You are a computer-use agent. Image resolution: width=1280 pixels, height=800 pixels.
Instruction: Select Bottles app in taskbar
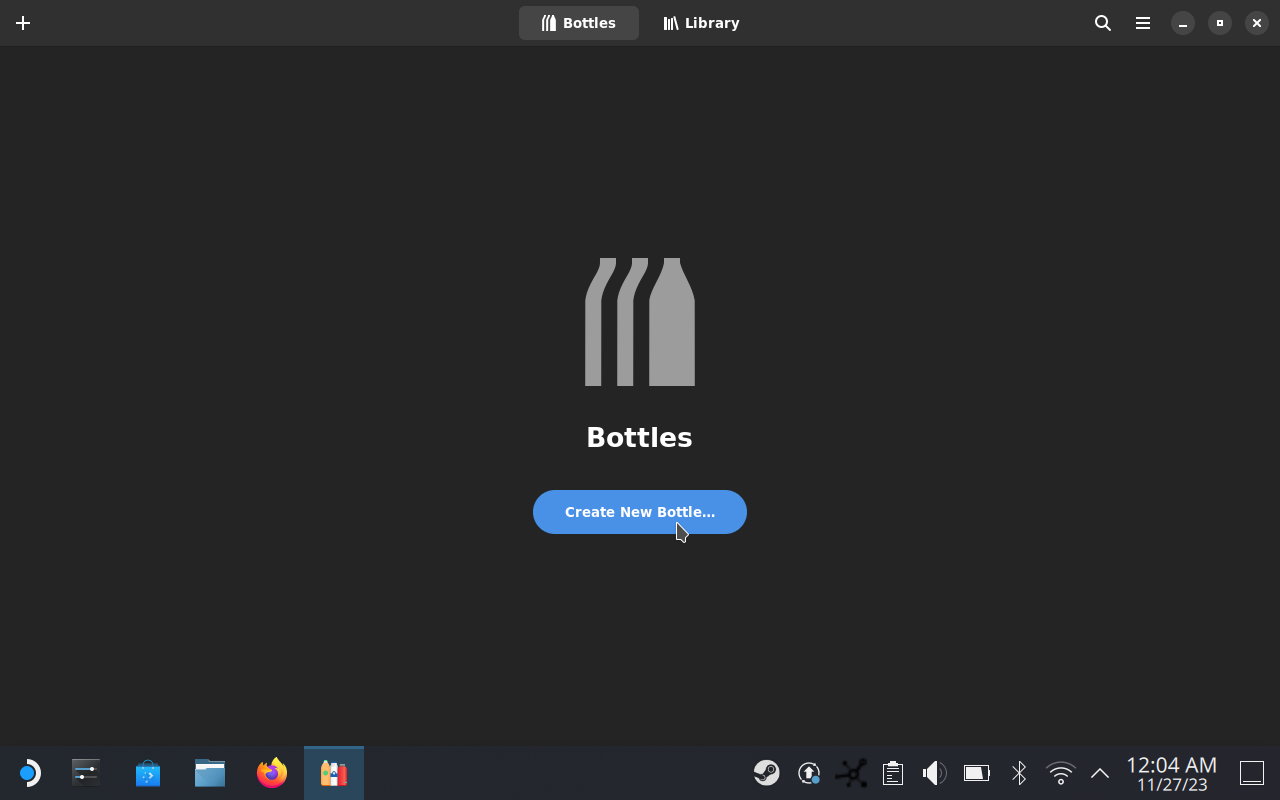coord(334,773)
